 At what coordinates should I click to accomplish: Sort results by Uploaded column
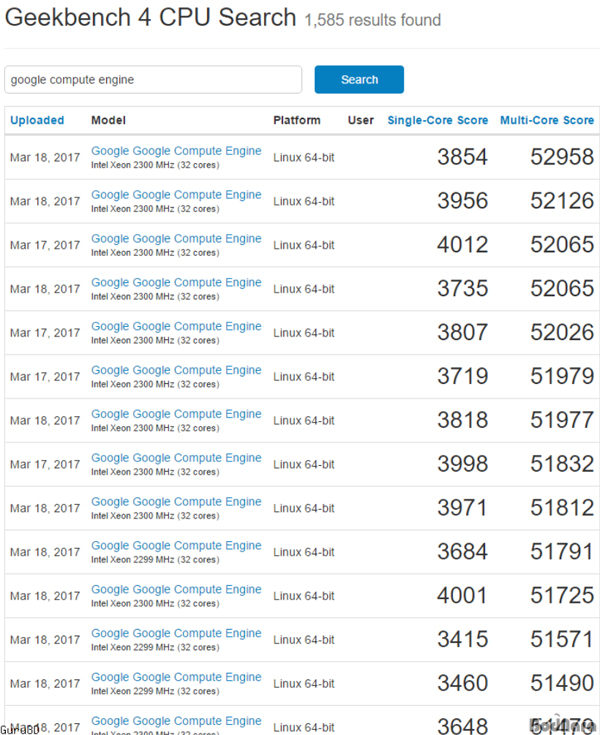click(x=37, y=120)
